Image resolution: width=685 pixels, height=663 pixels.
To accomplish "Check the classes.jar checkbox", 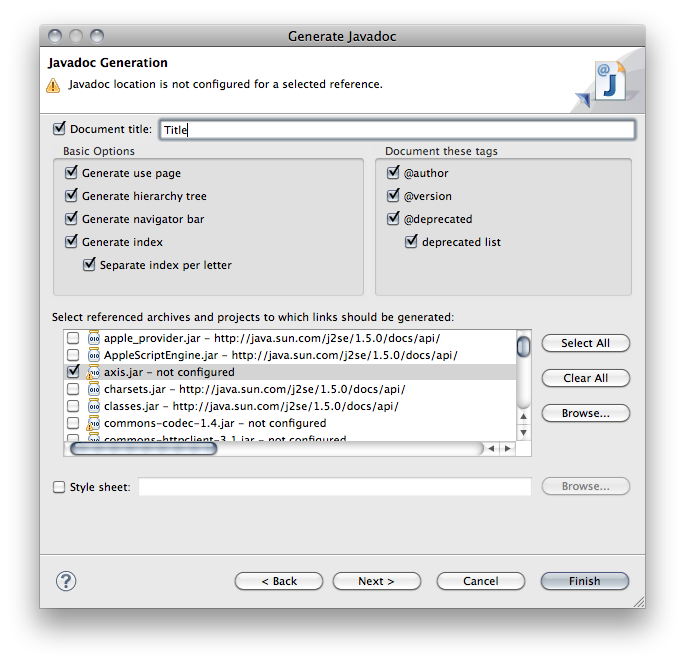I will pos(73,406).
